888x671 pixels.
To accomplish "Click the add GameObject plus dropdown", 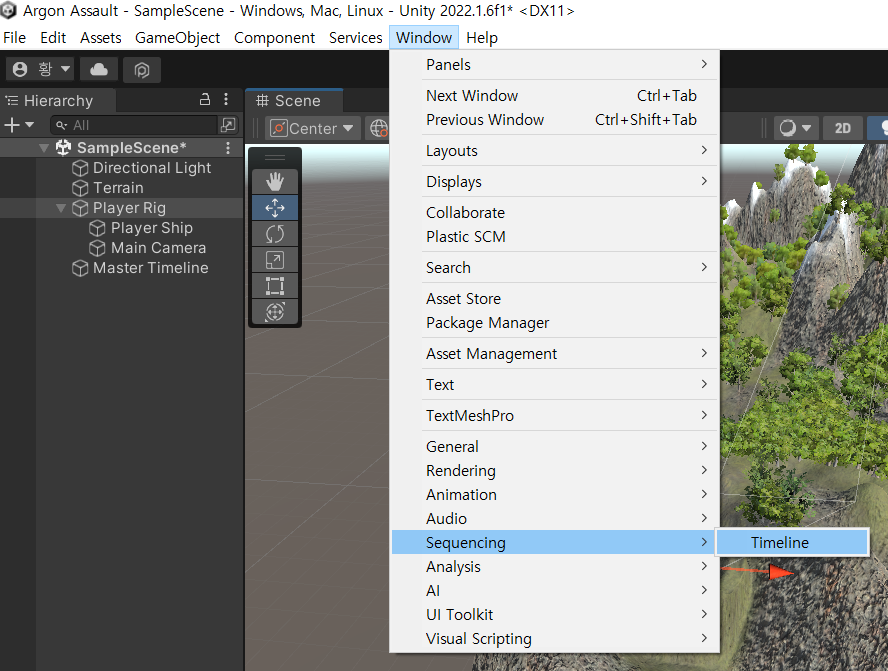I will click(19, 125).
